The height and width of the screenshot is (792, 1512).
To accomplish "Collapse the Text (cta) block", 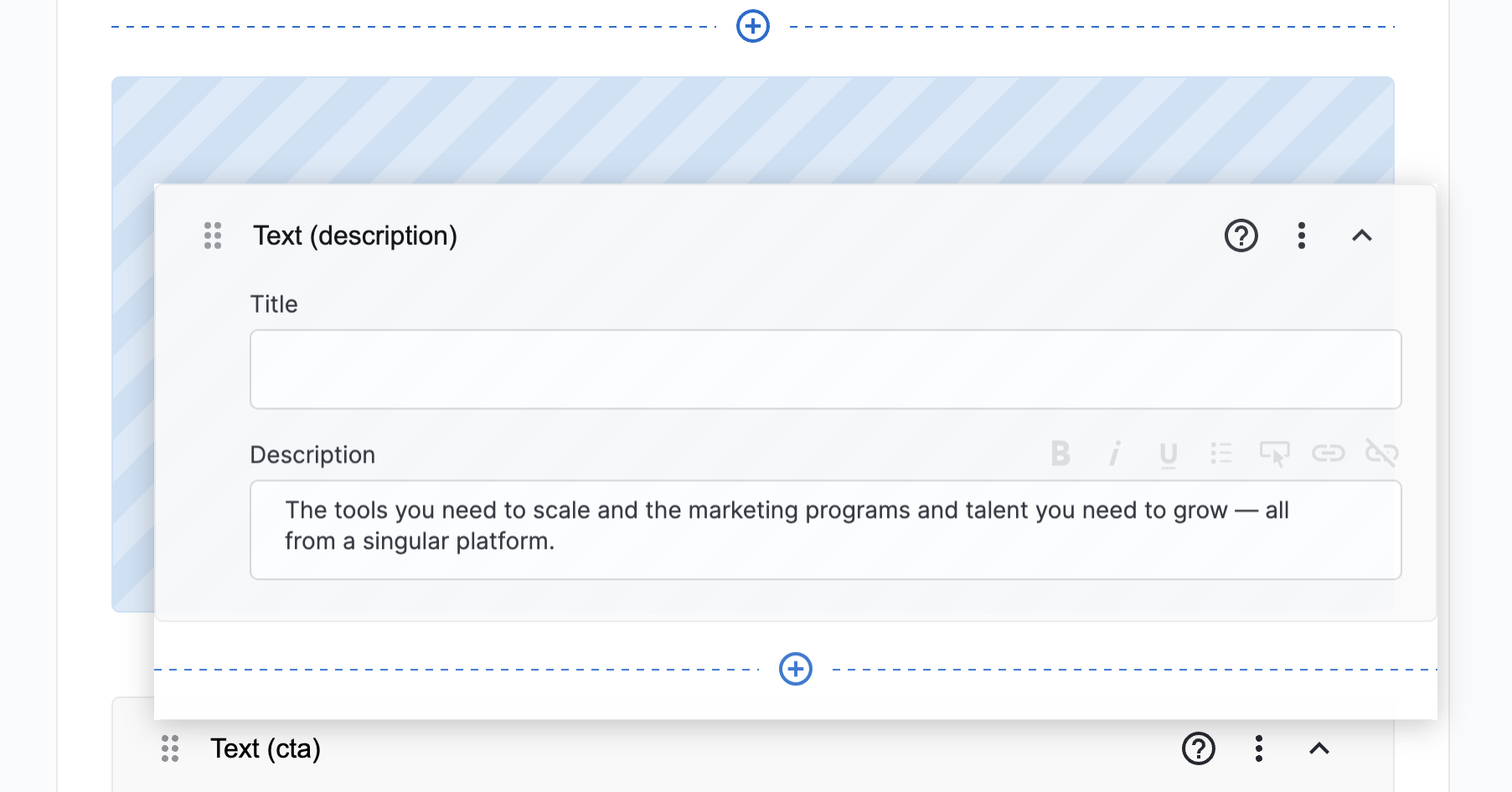I will pos(1318,748).
